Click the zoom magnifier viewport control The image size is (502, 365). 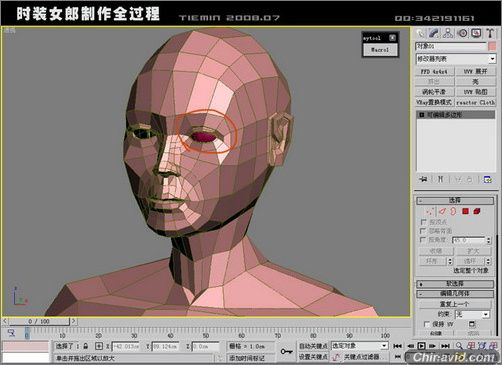459,346
